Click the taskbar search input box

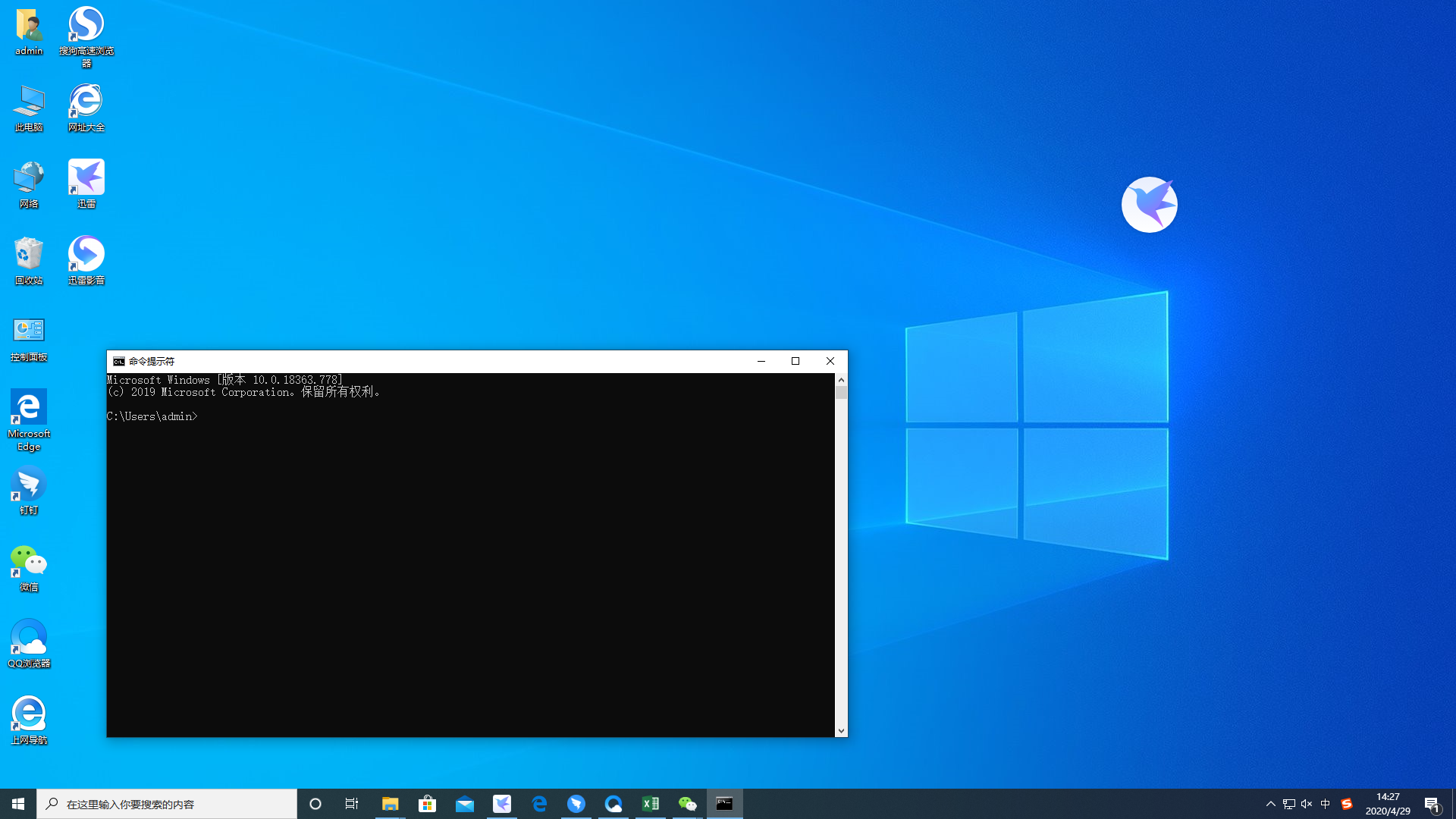click(x=167, y=804)
